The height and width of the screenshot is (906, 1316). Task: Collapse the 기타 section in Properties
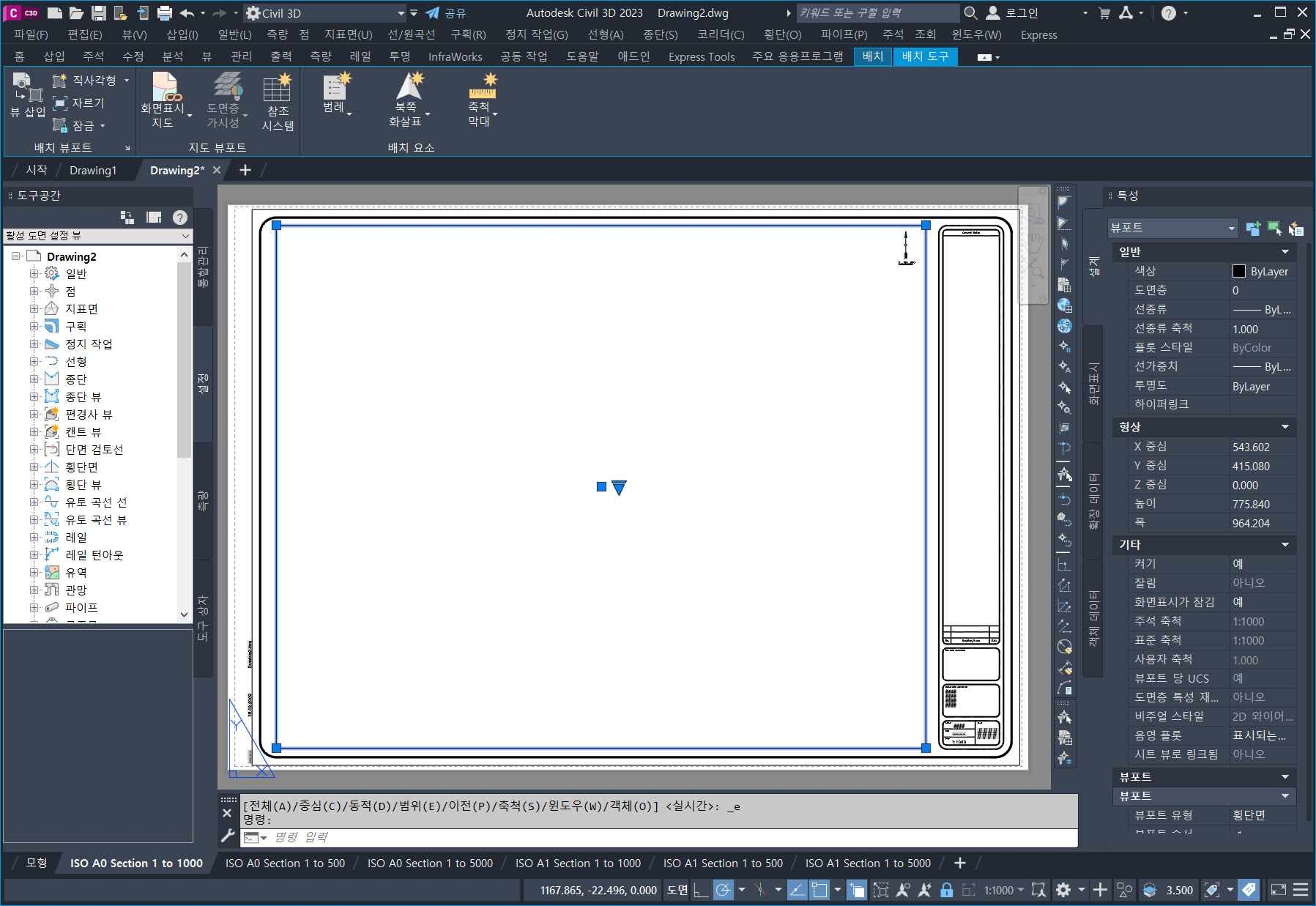click(x=1285, y=545)
